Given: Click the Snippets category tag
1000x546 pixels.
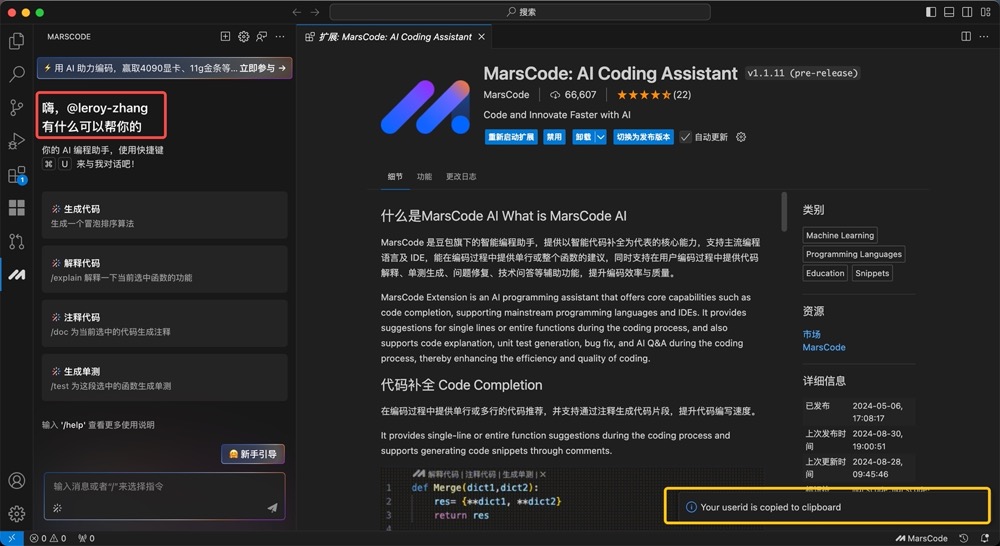Looking at the screenshot, I should point(872,273).
